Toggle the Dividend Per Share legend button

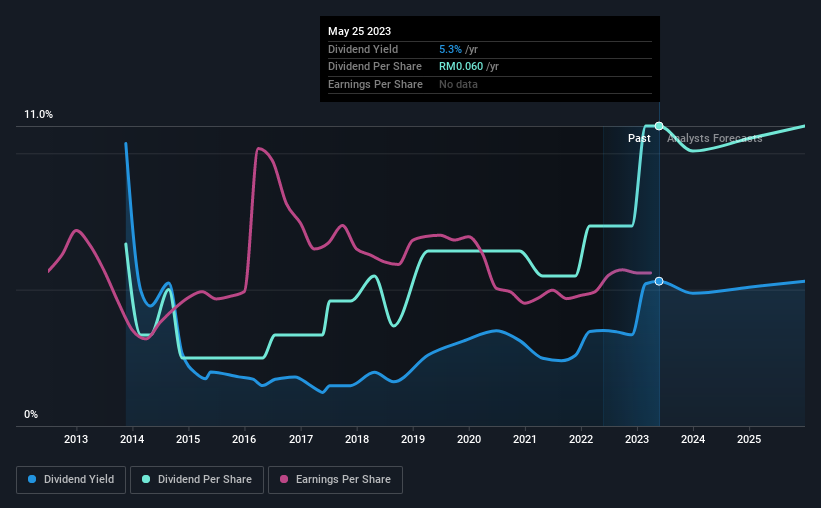[x=197, y=479]
